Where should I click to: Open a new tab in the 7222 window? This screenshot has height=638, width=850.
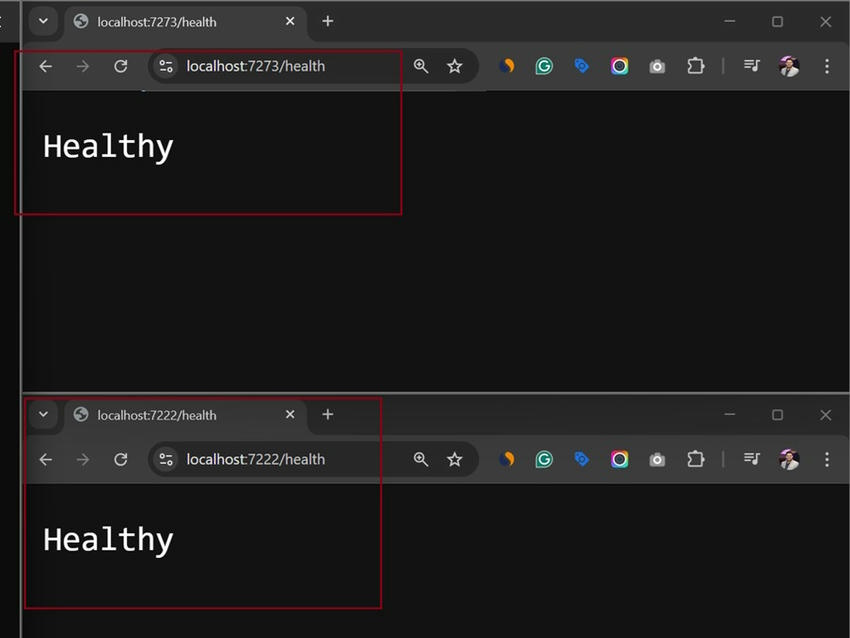[327, 415]
